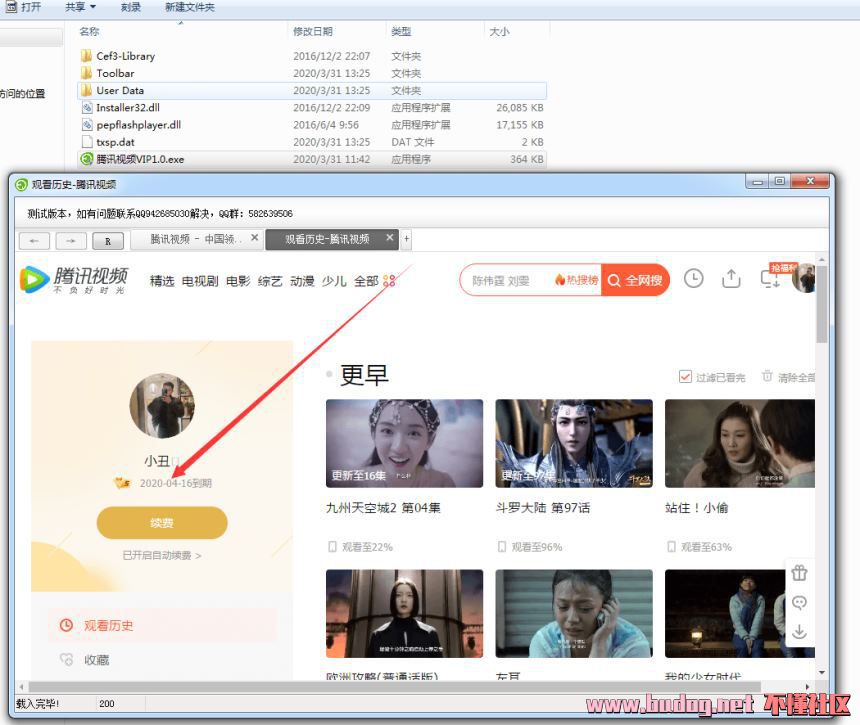Click the upload icon in header
860x725 pixels.
[x=731, y=279]
